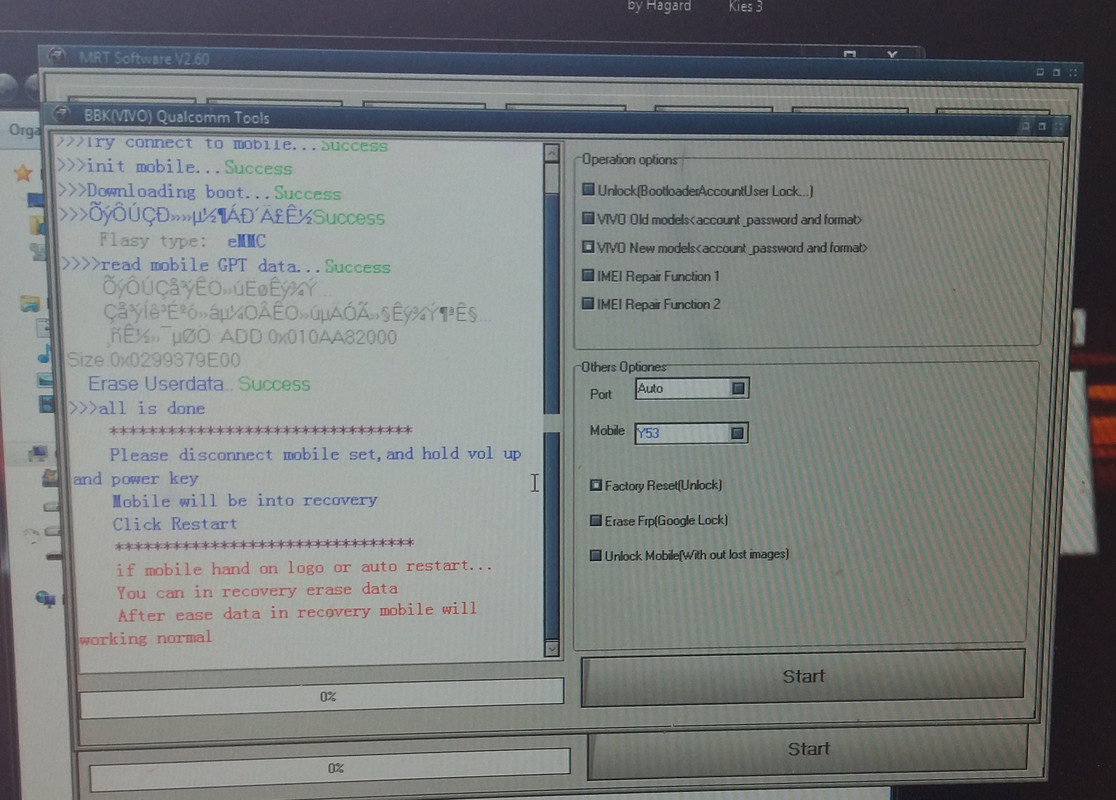The height and width of the screenshot is (800, 1116).
Task: Click MRT Software V2.60 title icon
Action: point(58,56)
